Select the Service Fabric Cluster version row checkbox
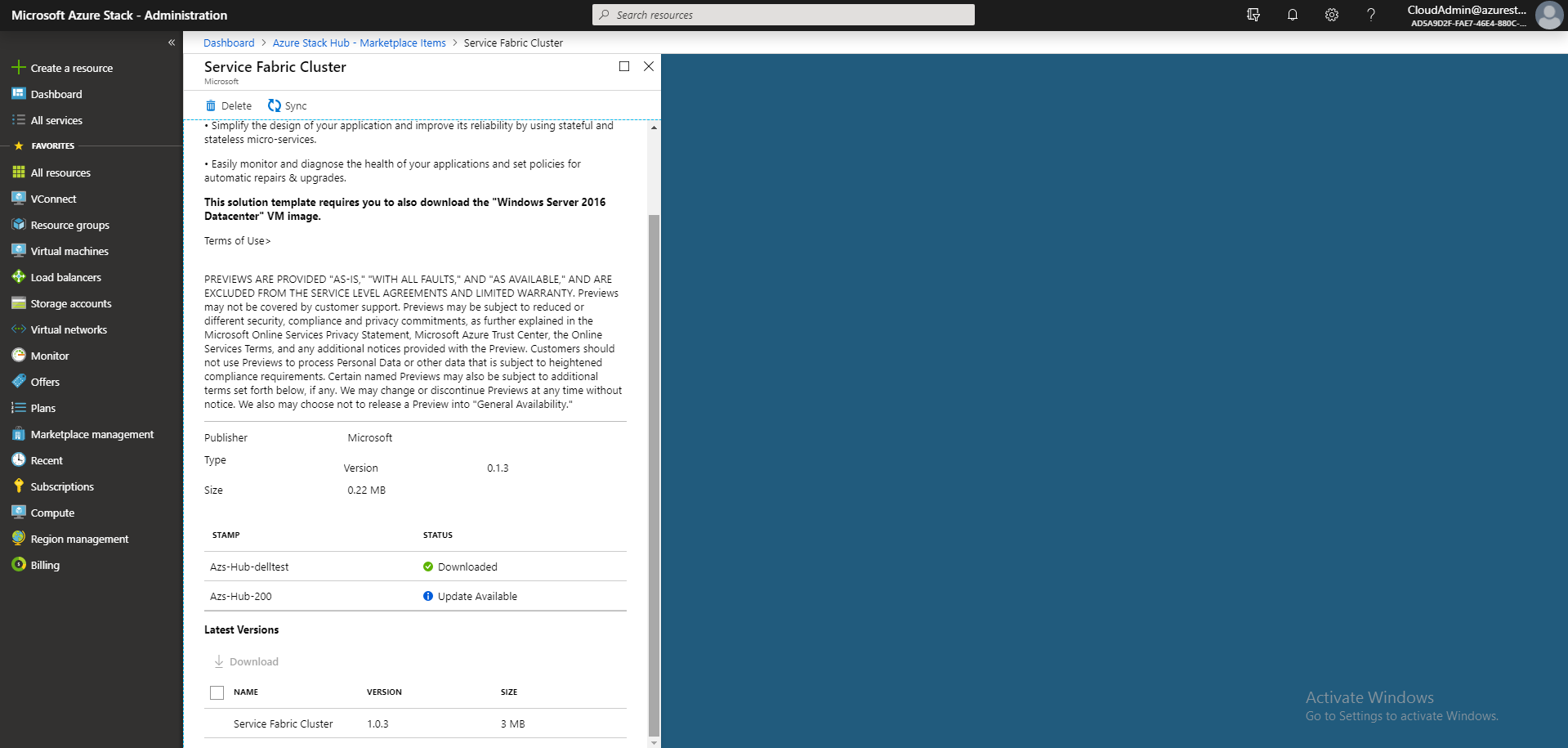The height and width of the screenshot is (748, 1568). pos(217,723)
